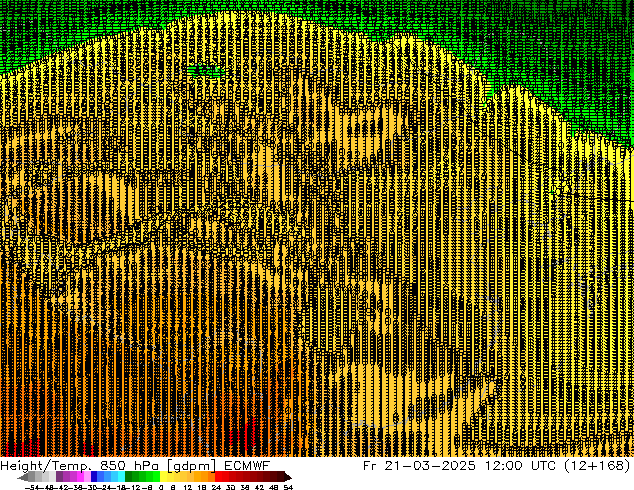
Task: Click the '24' label on the temperature scale
Action: 216,488
